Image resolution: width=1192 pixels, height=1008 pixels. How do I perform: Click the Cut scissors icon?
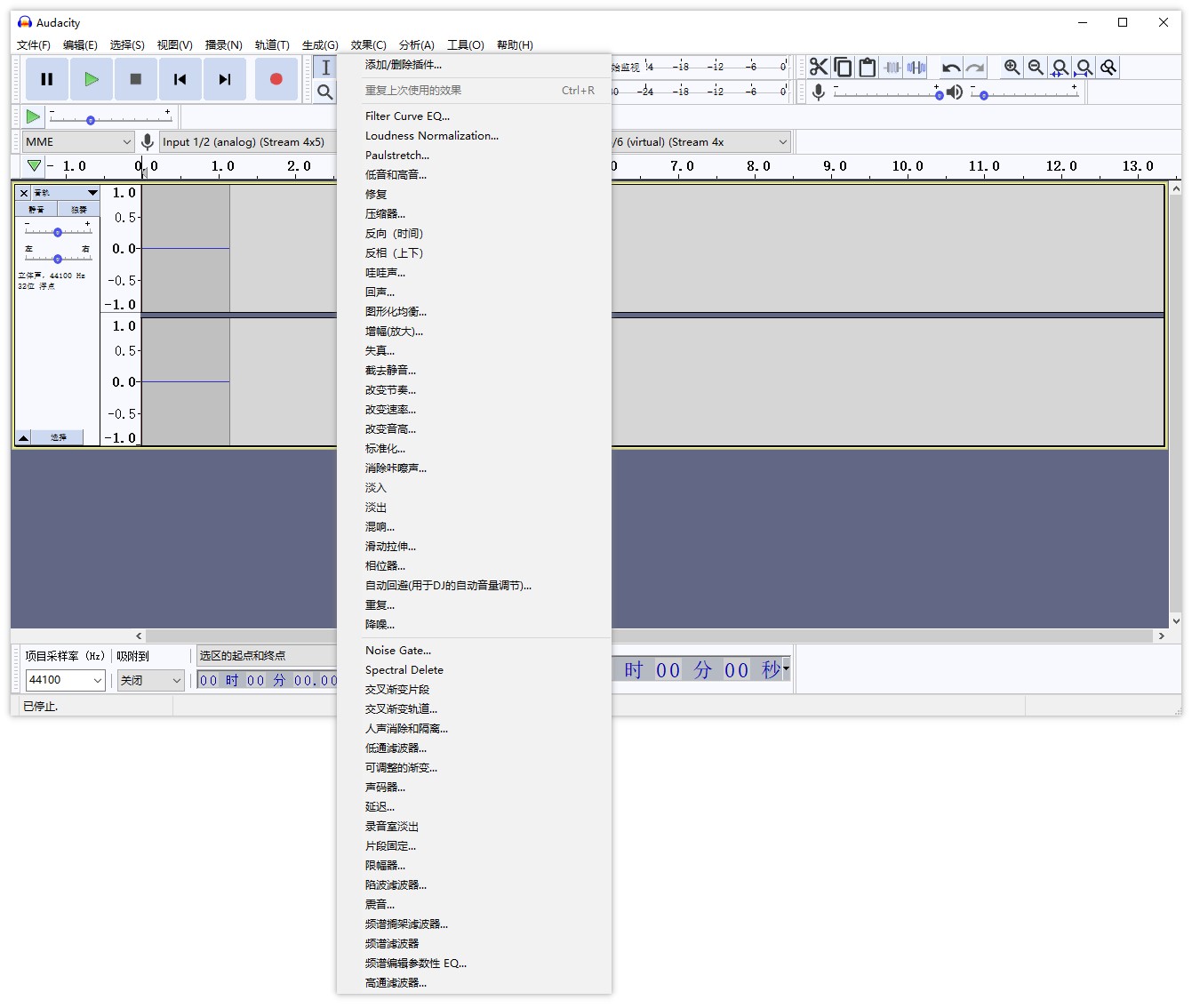819,68
